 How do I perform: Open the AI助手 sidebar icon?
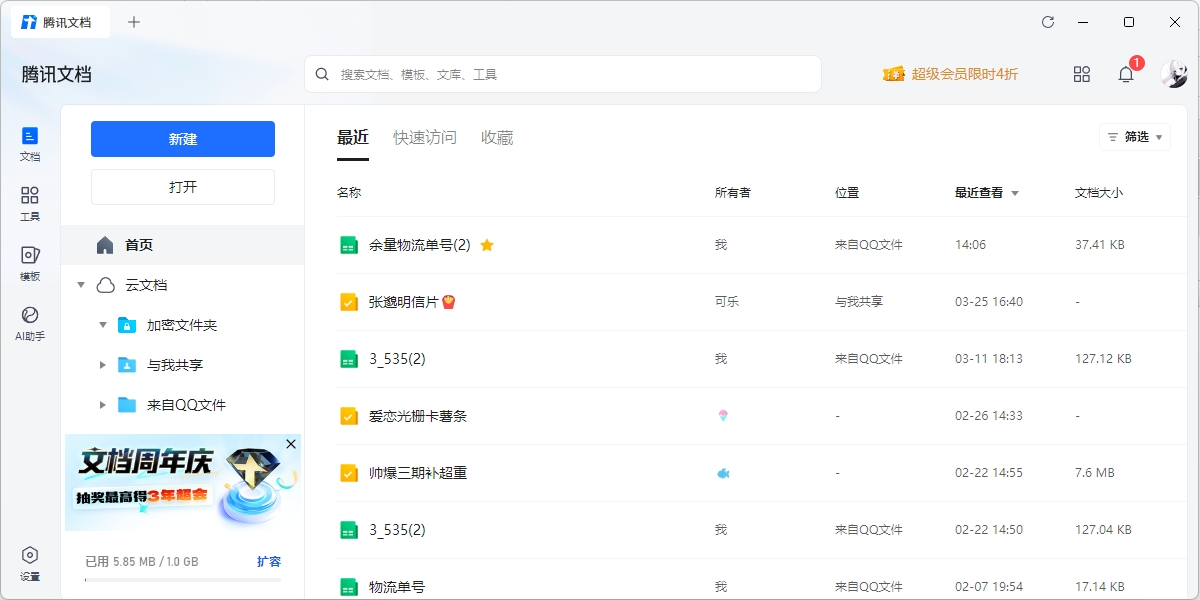[30, 323]
